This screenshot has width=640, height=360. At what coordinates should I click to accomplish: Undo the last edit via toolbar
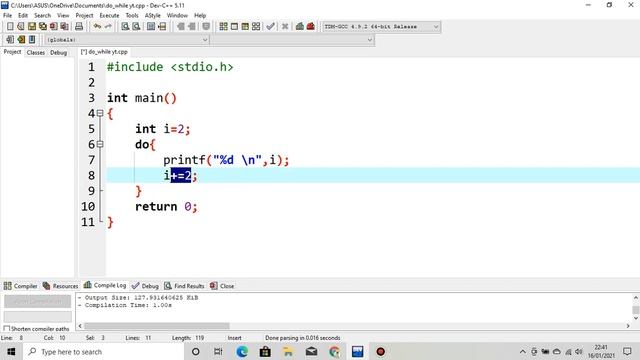[x=97, y=27]
